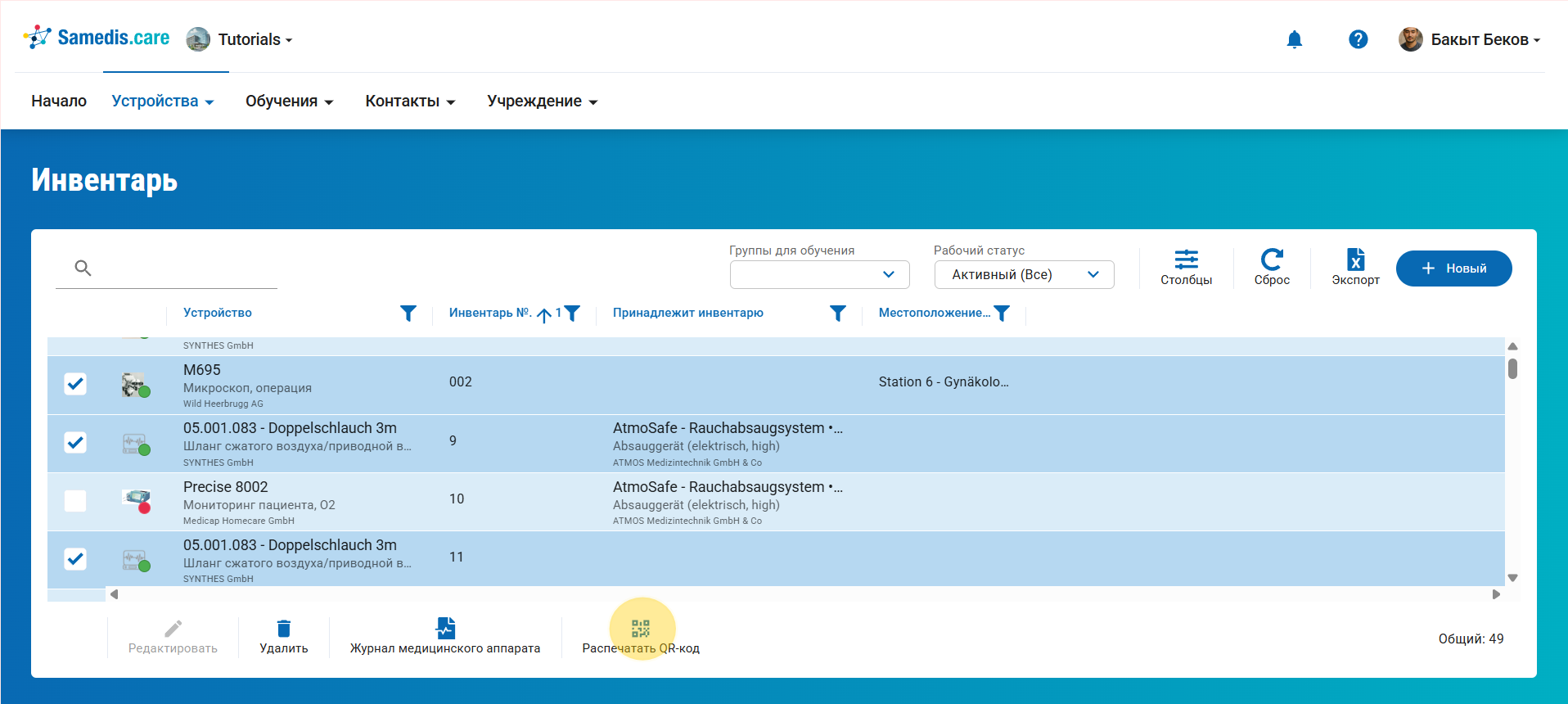The height and width of the screenshot is (704, 1568).
Task: Click Station 6 - Gynäkolo… location cell
Action: (x=943, y=381)
